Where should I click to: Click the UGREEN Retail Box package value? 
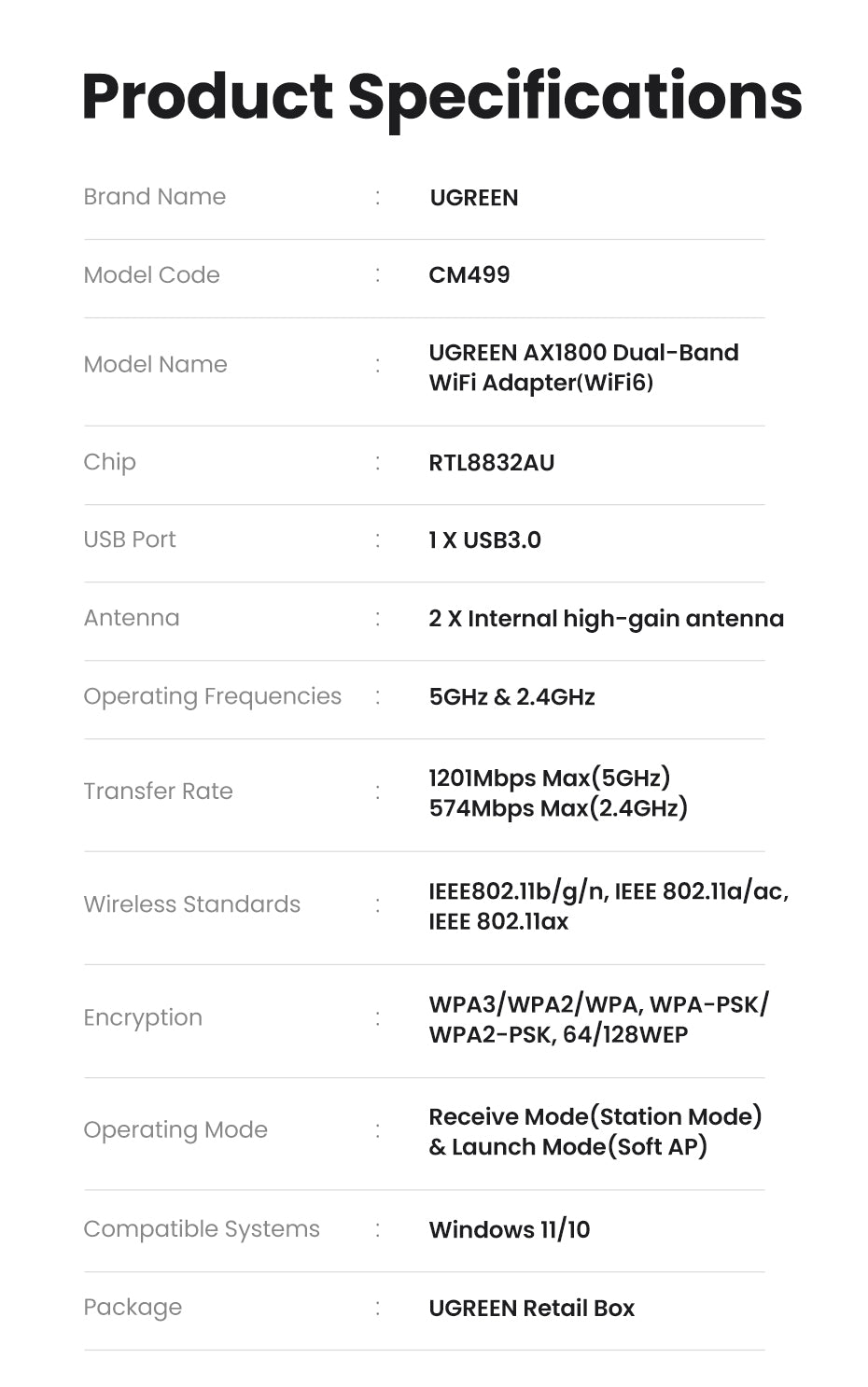531,1309
